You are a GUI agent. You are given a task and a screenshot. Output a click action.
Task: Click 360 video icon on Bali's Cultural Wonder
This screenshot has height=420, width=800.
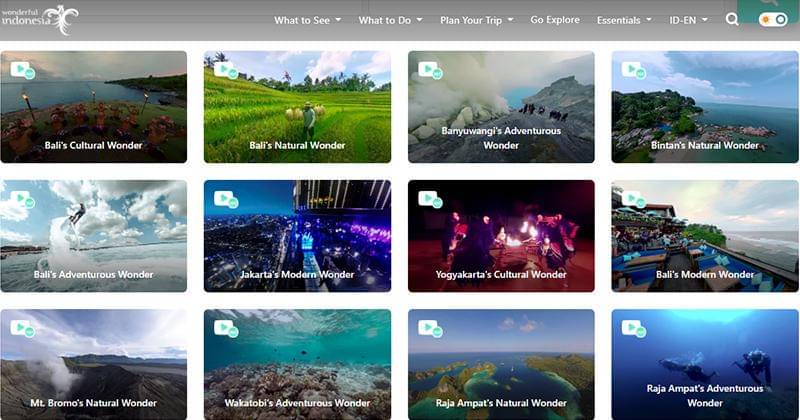22,70
